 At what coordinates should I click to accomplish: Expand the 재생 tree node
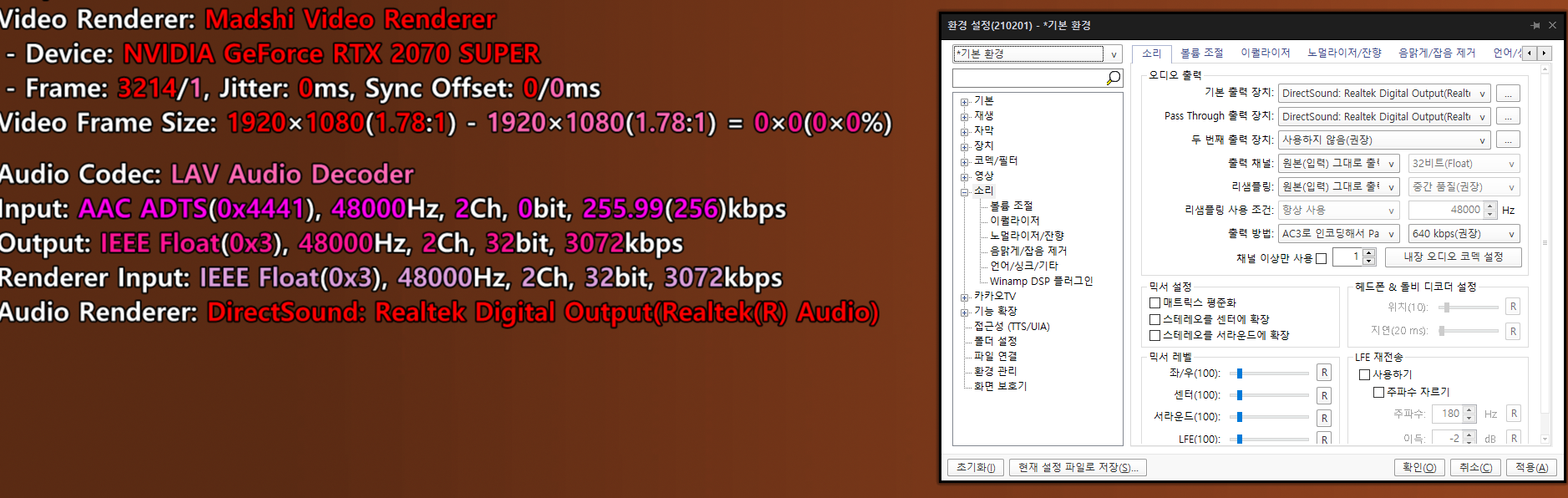pos(964,117)
